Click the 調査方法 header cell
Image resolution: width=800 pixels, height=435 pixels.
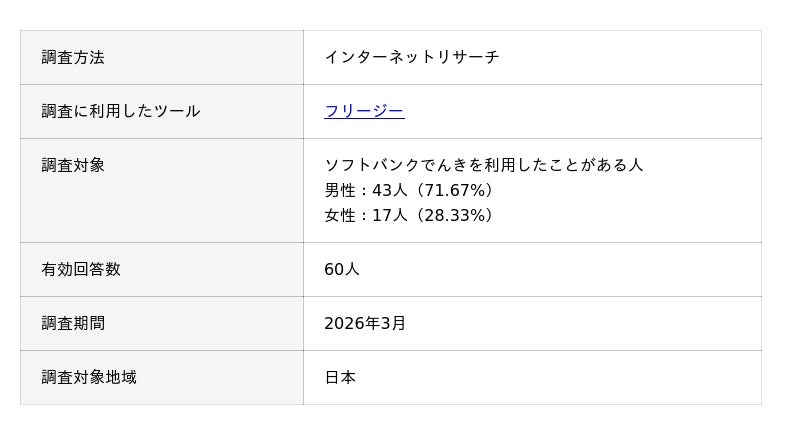[73, 57]
